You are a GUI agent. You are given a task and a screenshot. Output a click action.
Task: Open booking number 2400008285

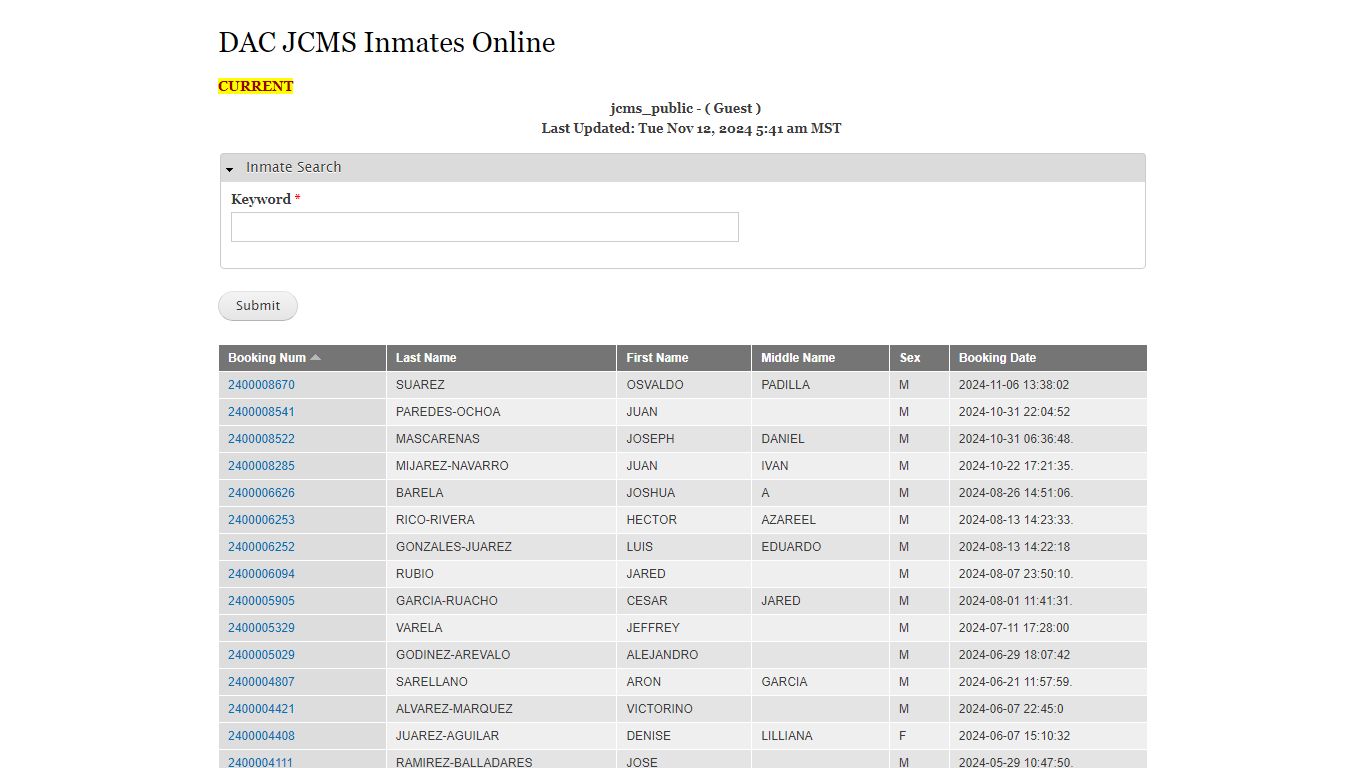(261, 466)
